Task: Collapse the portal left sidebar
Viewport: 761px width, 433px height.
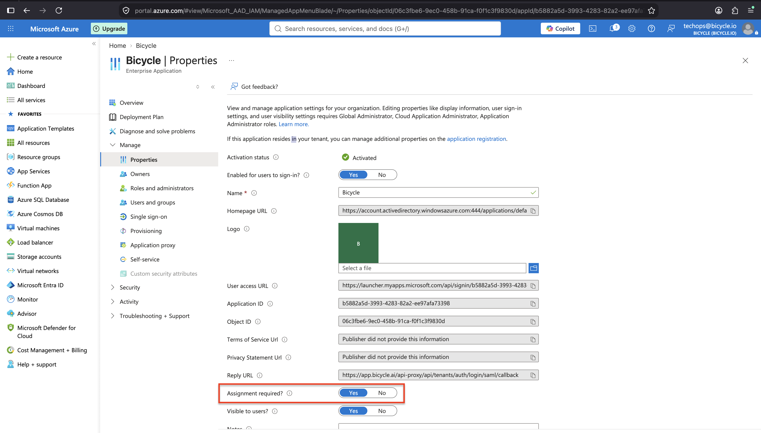Action: click(94, 44)
